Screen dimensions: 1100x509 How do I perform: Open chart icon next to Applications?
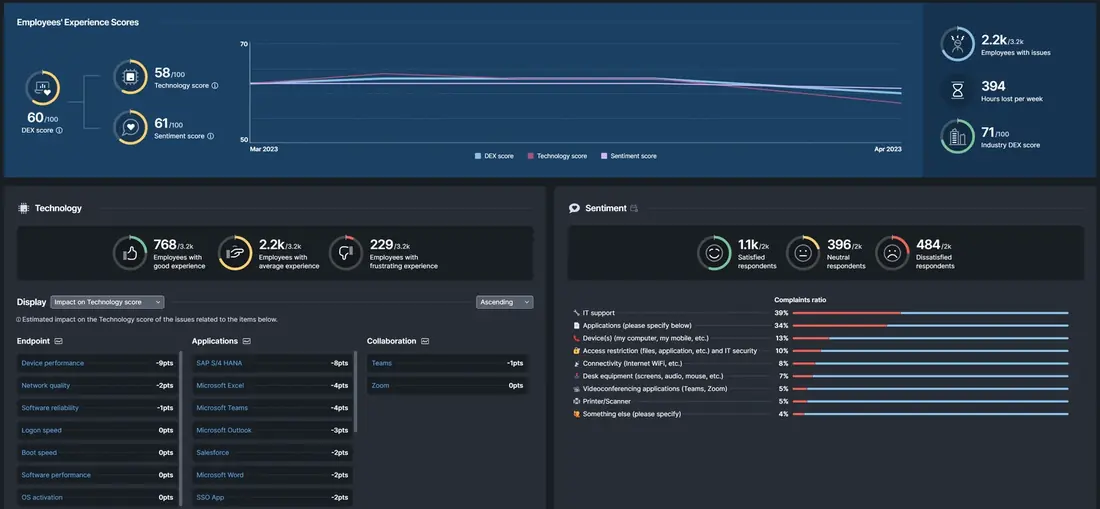pyautogui.click(x=247, y=341)
